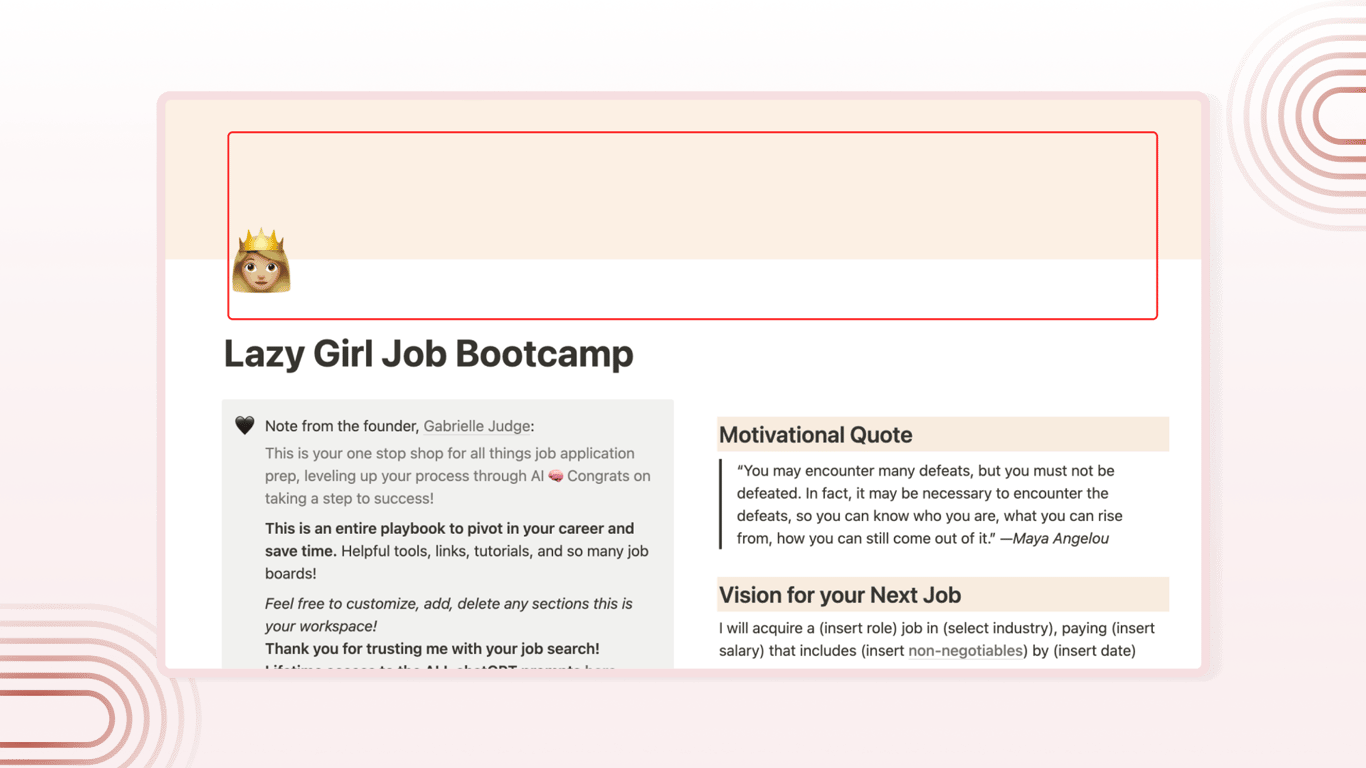1366x768 pixels.
Task: Click the 'This is your one stop shop' paragraph
Action: [458, 476]
